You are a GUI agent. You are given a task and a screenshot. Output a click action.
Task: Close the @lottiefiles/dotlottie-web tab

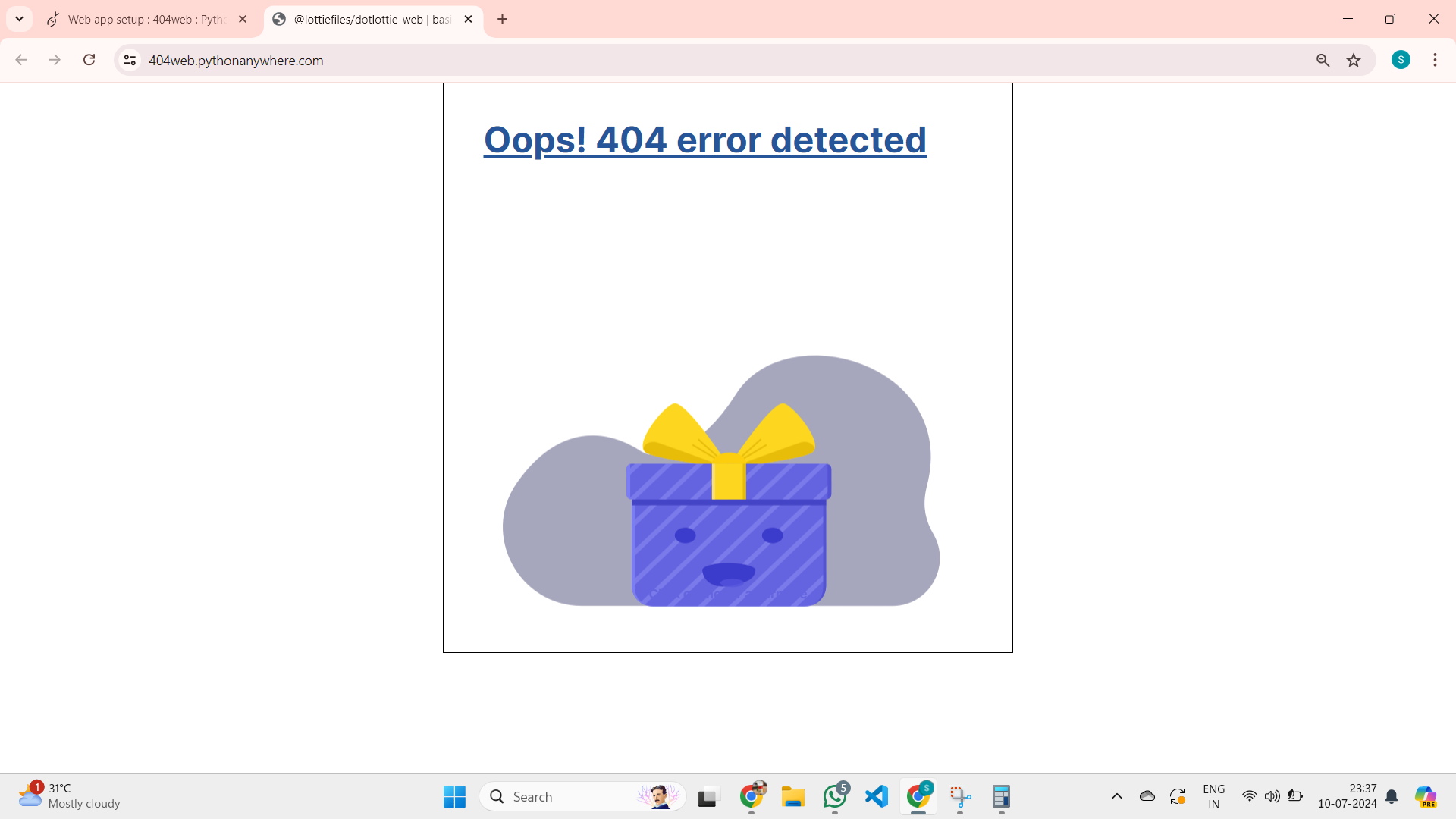pyautogui.click(x=468, y=19)
